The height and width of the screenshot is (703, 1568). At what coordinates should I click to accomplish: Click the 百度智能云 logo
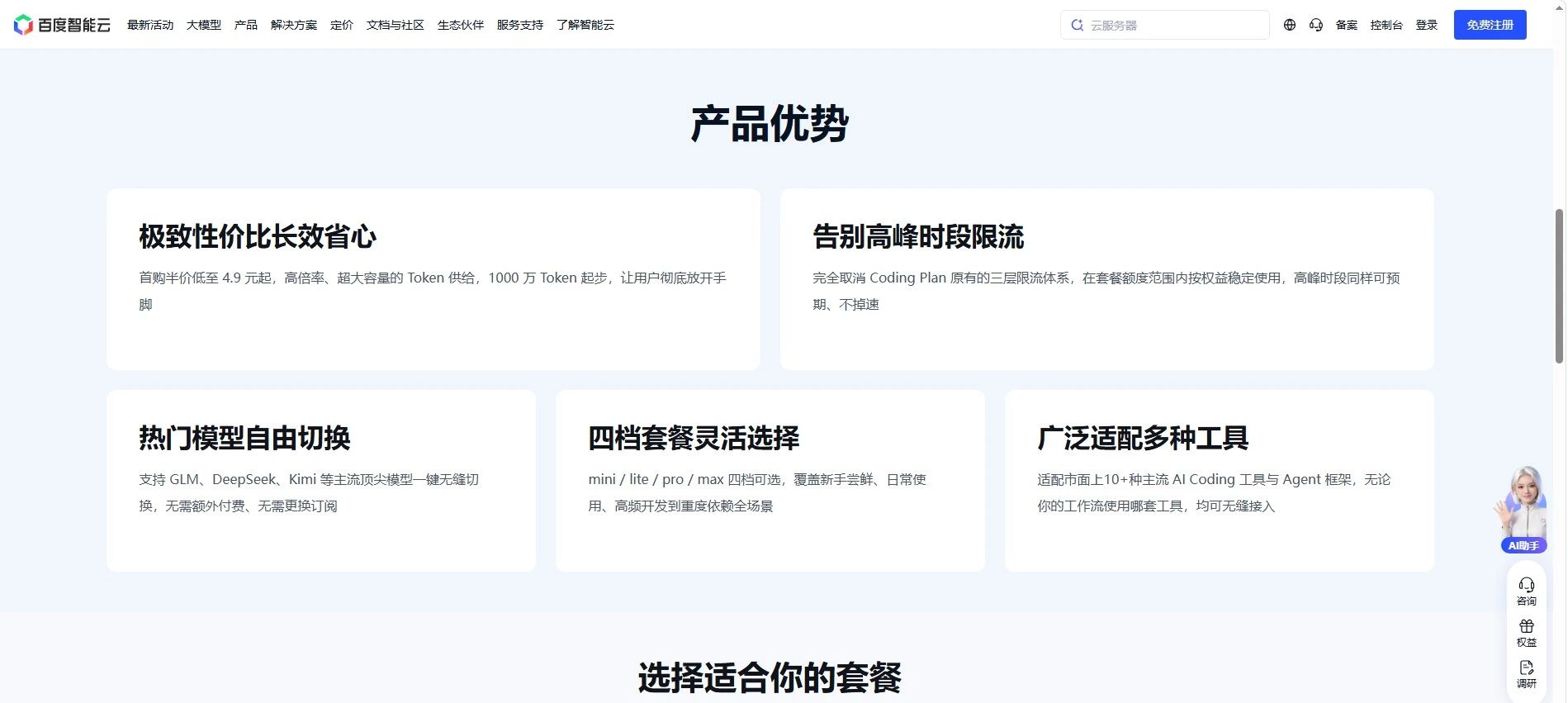click(62, 25)
